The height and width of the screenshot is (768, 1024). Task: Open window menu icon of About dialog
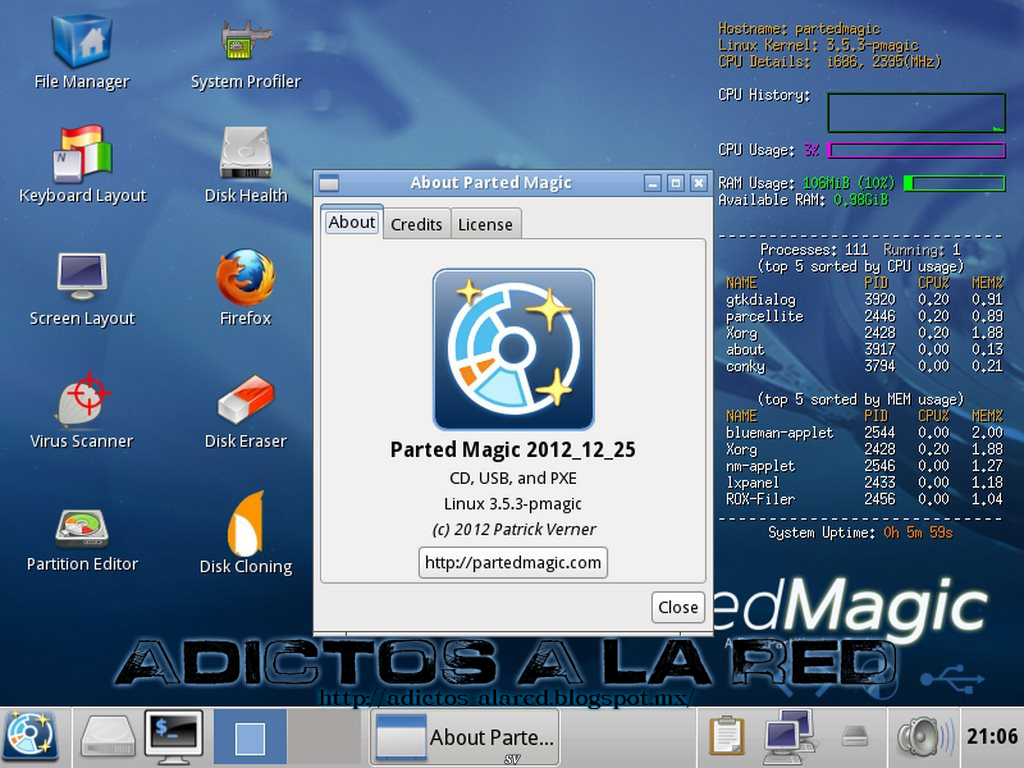[x=328, y=184]
